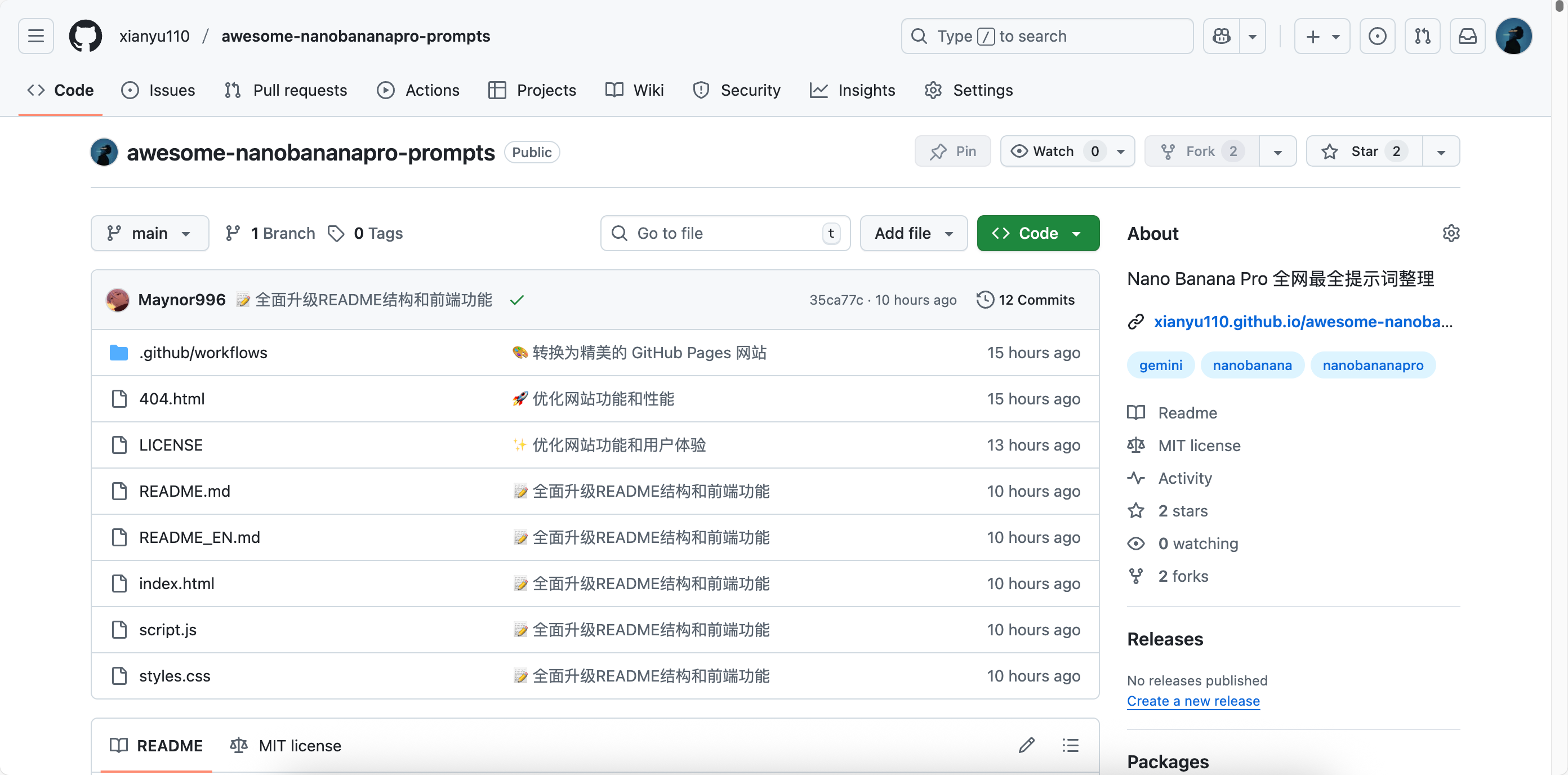Open the README outline list icon
This screenshot has height=775, width=1568.
(1070, 745)
